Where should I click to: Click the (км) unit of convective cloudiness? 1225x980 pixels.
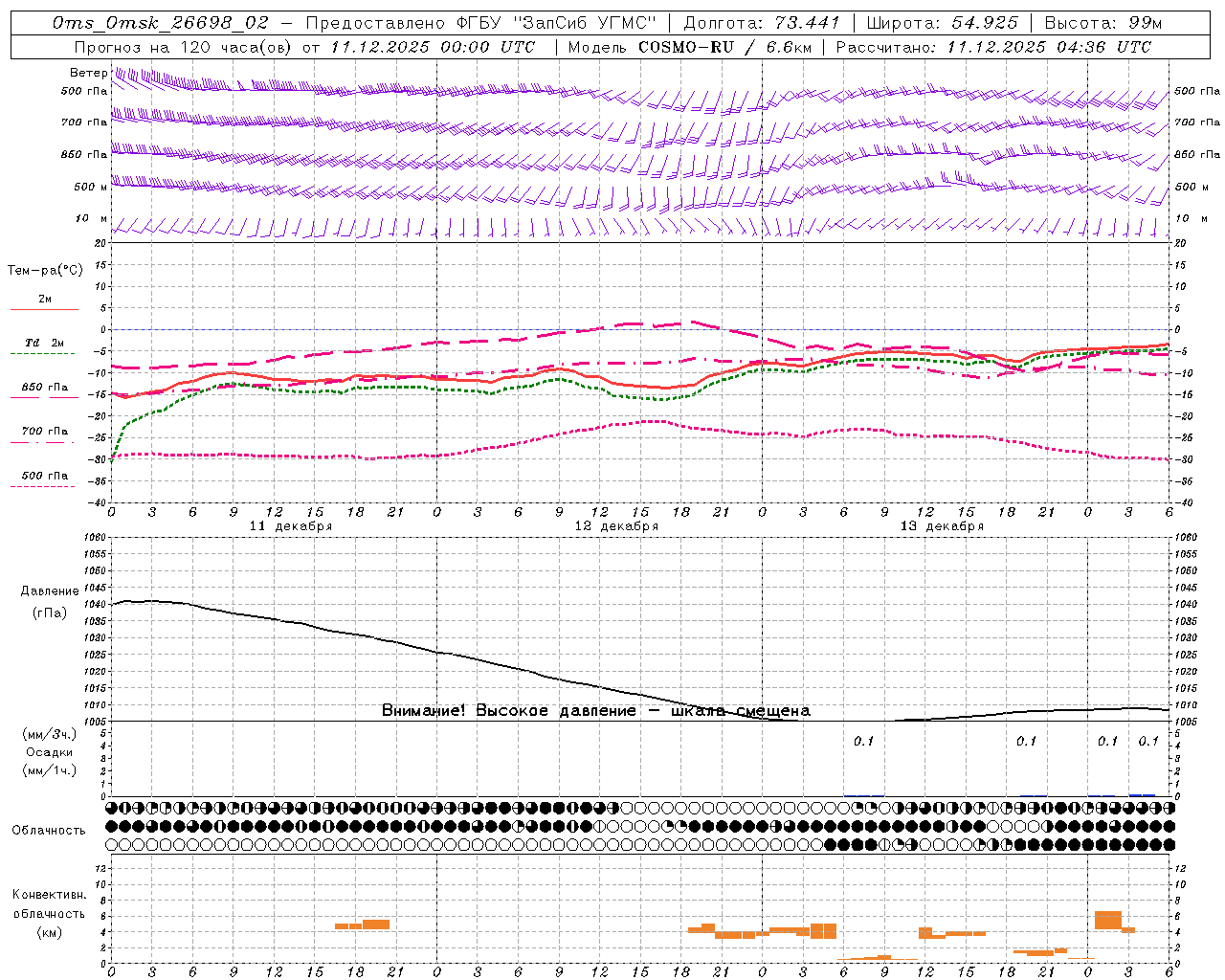[x=50, y=932]
